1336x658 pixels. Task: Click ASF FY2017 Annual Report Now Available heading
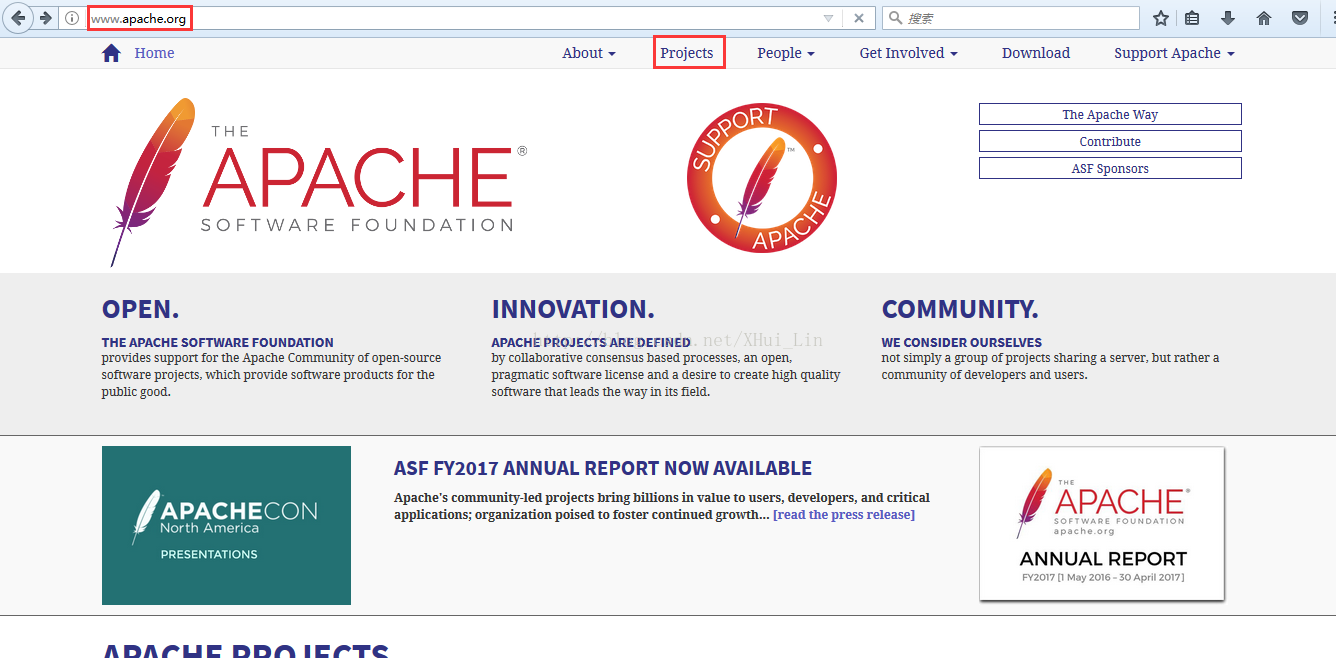pyautogui.click(x=603, y=468)
